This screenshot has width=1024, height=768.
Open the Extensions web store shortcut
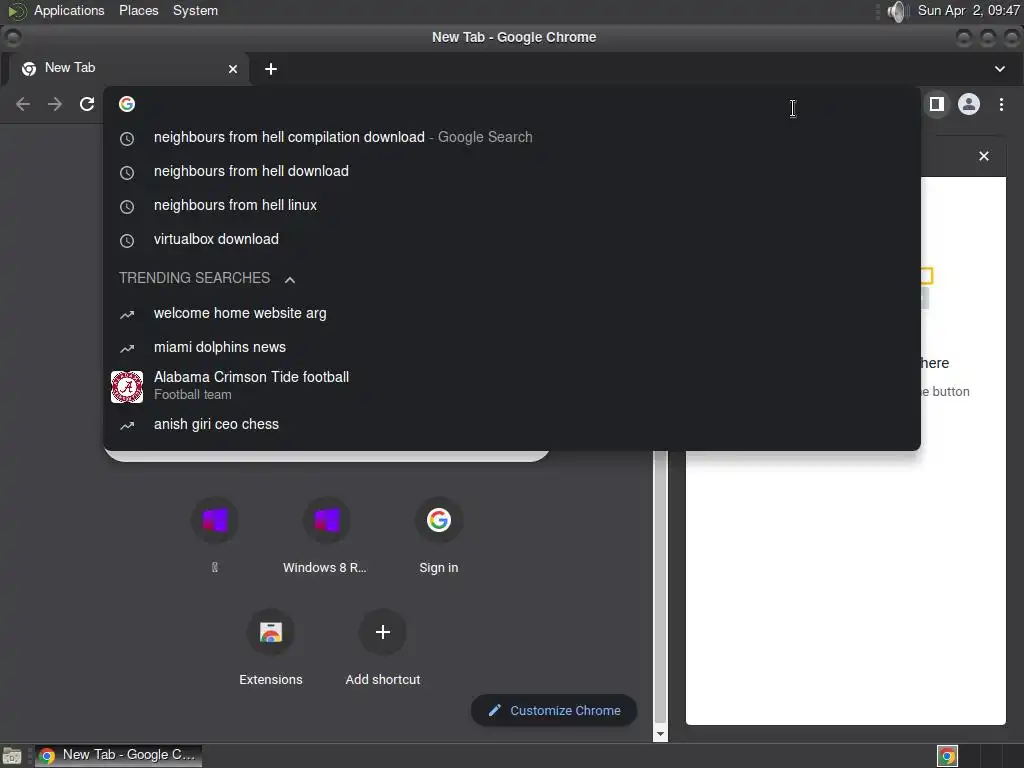click(270, 632)
